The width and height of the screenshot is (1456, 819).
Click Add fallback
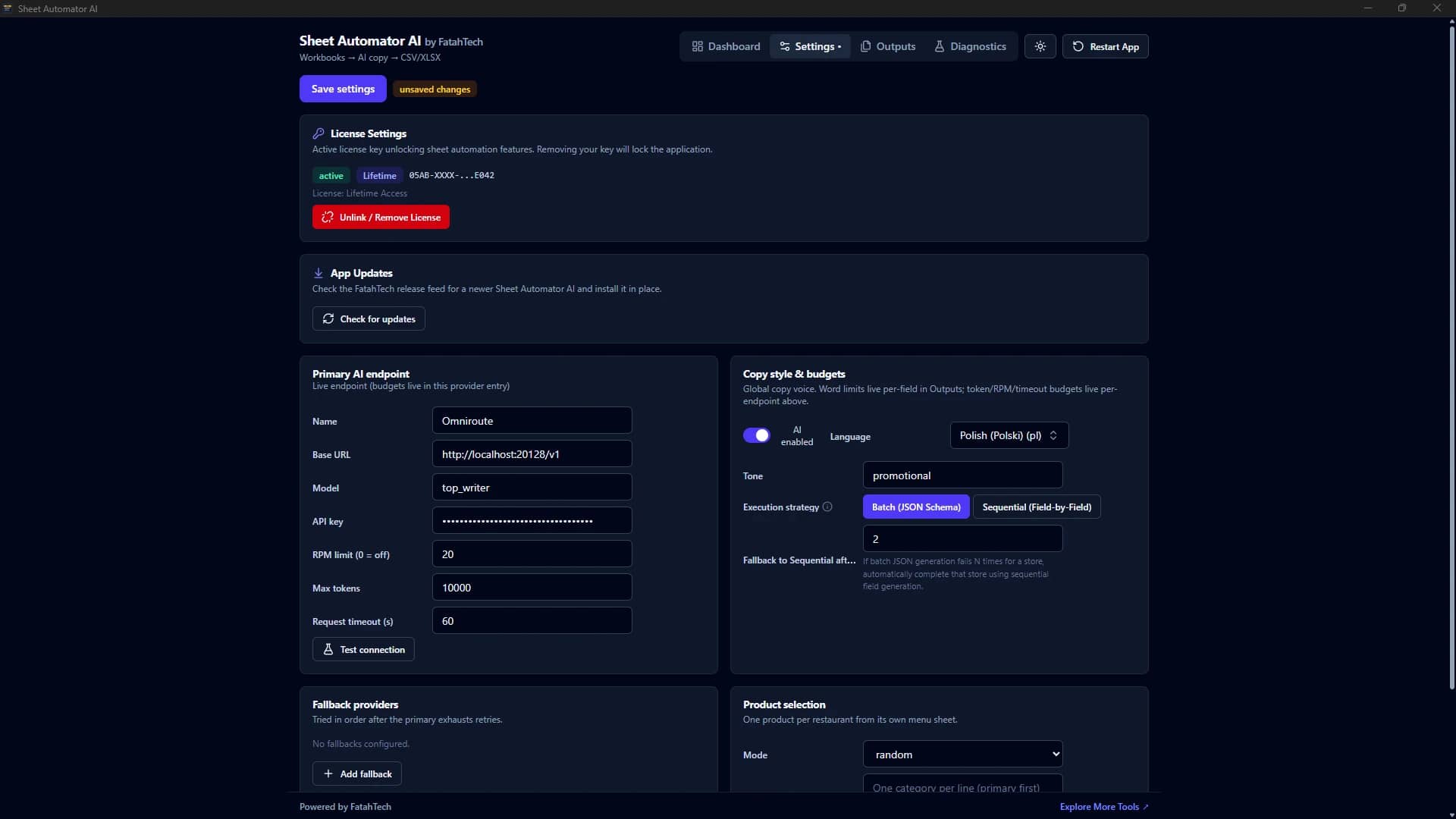point(357,773)
